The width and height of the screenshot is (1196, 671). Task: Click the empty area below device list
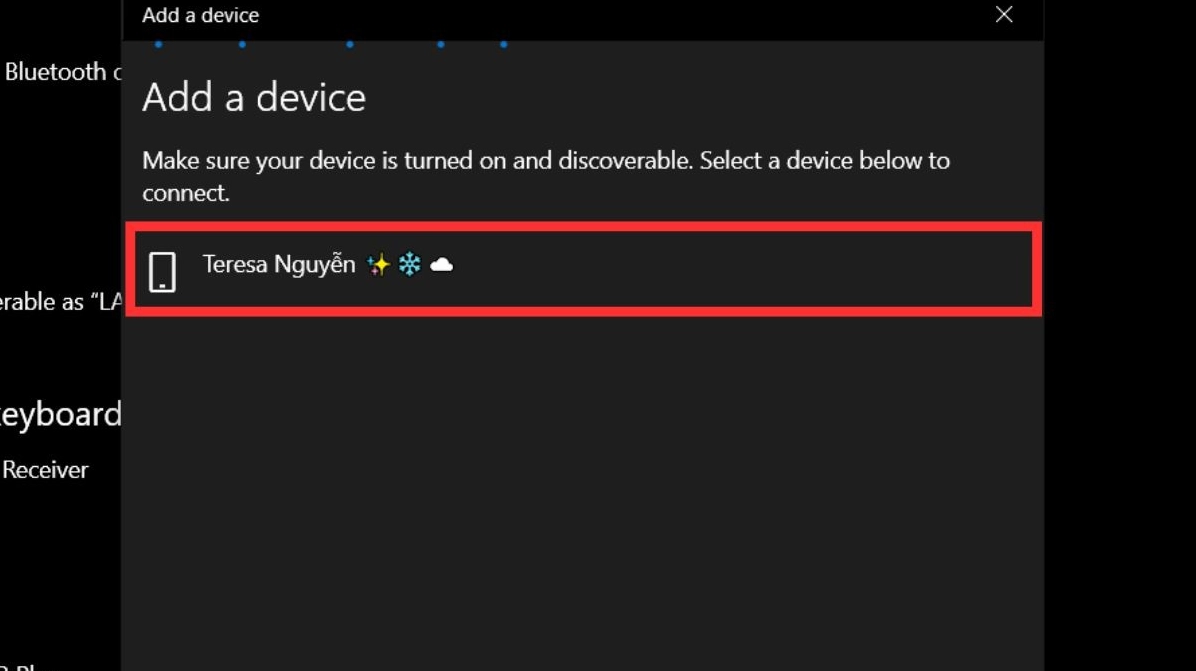click(580, 480)
